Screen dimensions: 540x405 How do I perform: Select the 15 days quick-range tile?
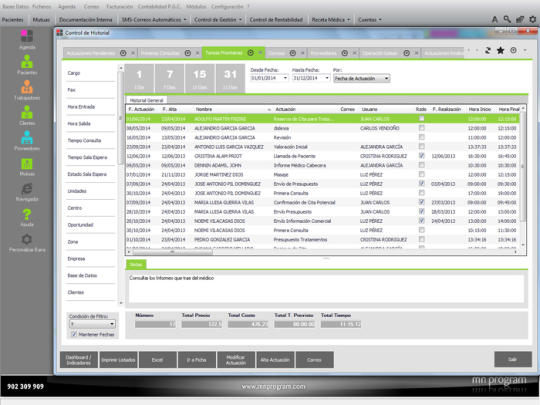pyautogui.click(x=200, y=79)
